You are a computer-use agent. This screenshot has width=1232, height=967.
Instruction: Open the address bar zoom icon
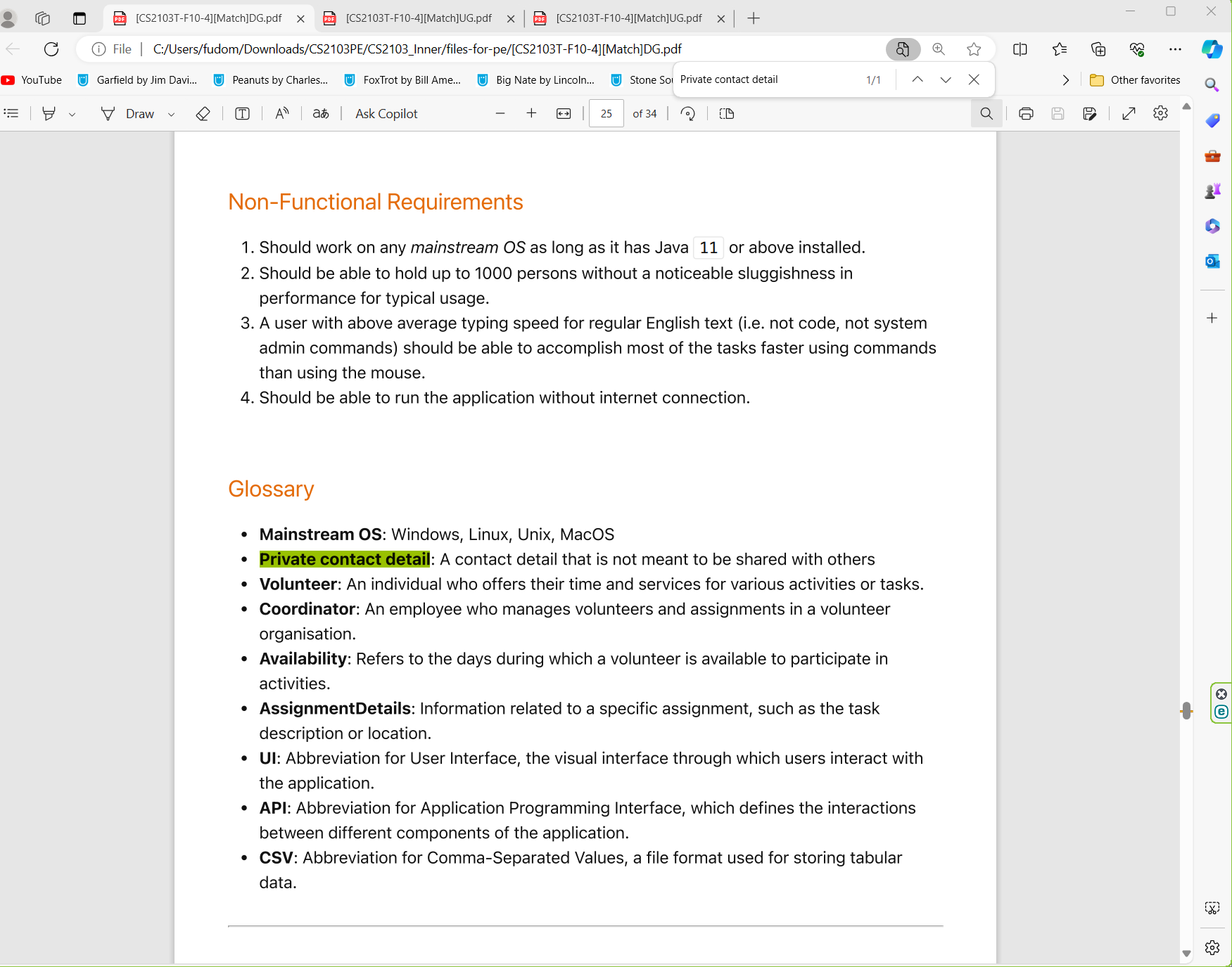(939, 49)
